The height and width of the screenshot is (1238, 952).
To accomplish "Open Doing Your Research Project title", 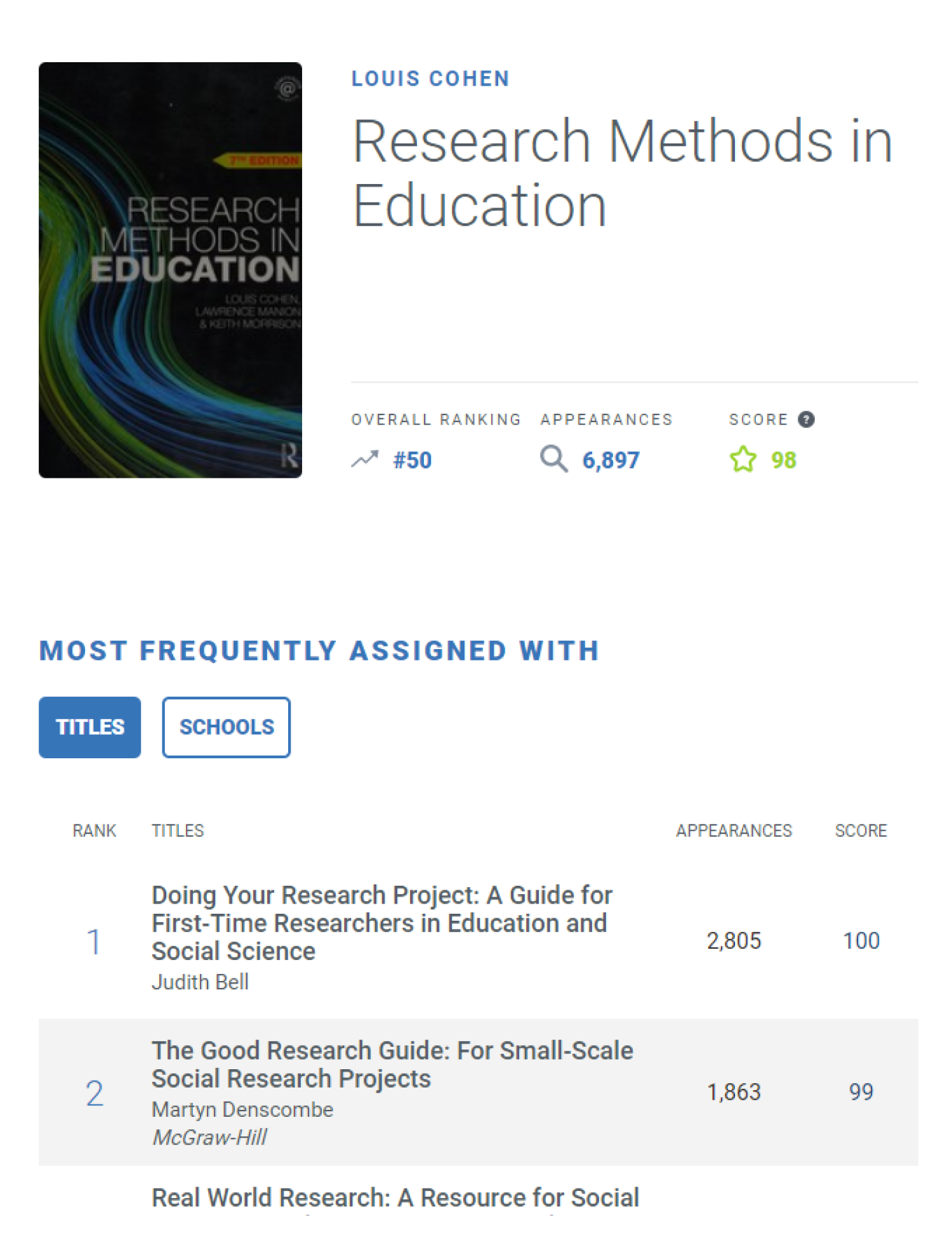I will [382, 923].
